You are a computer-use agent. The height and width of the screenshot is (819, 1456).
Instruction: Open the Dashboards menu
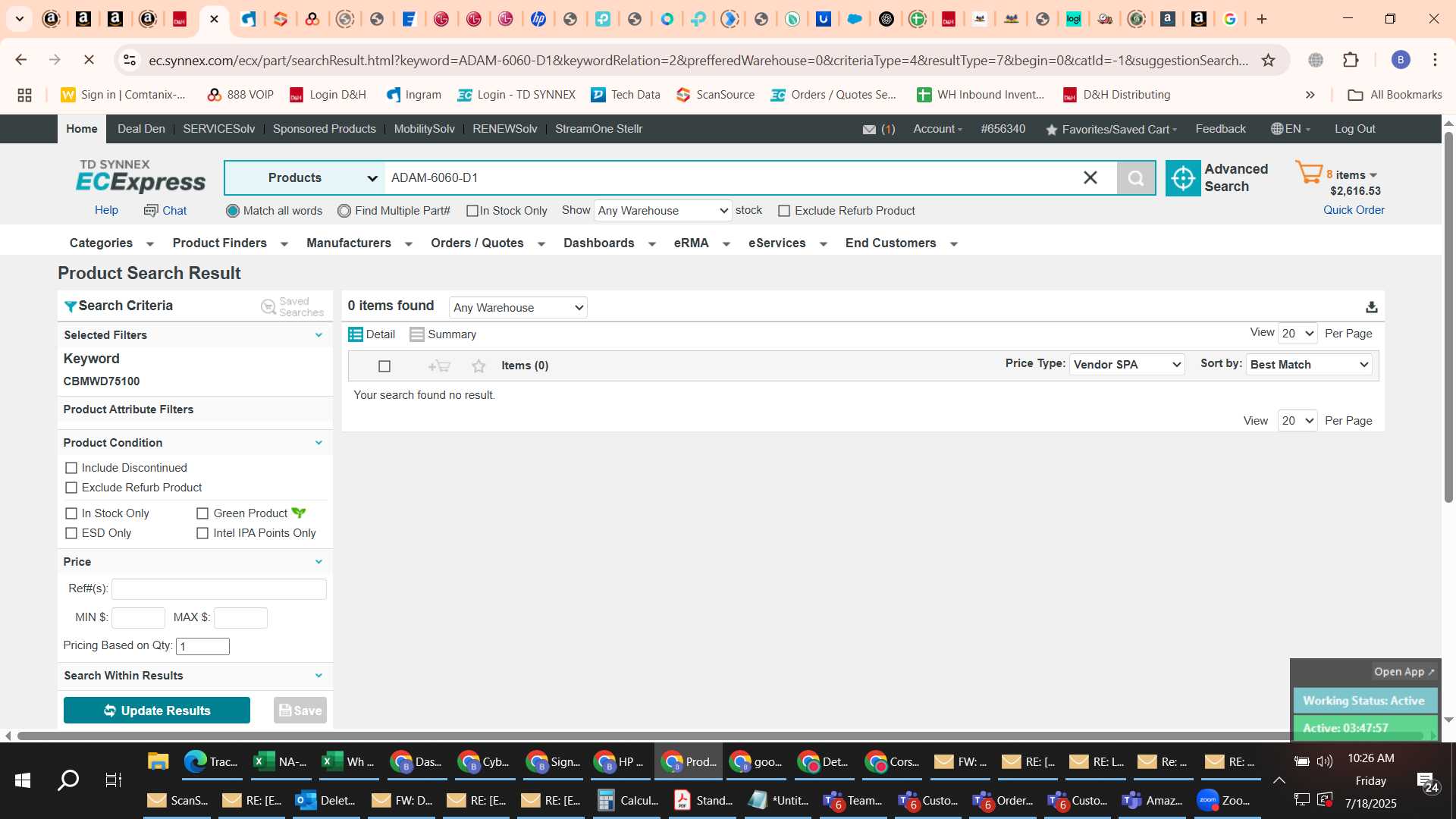610,243
